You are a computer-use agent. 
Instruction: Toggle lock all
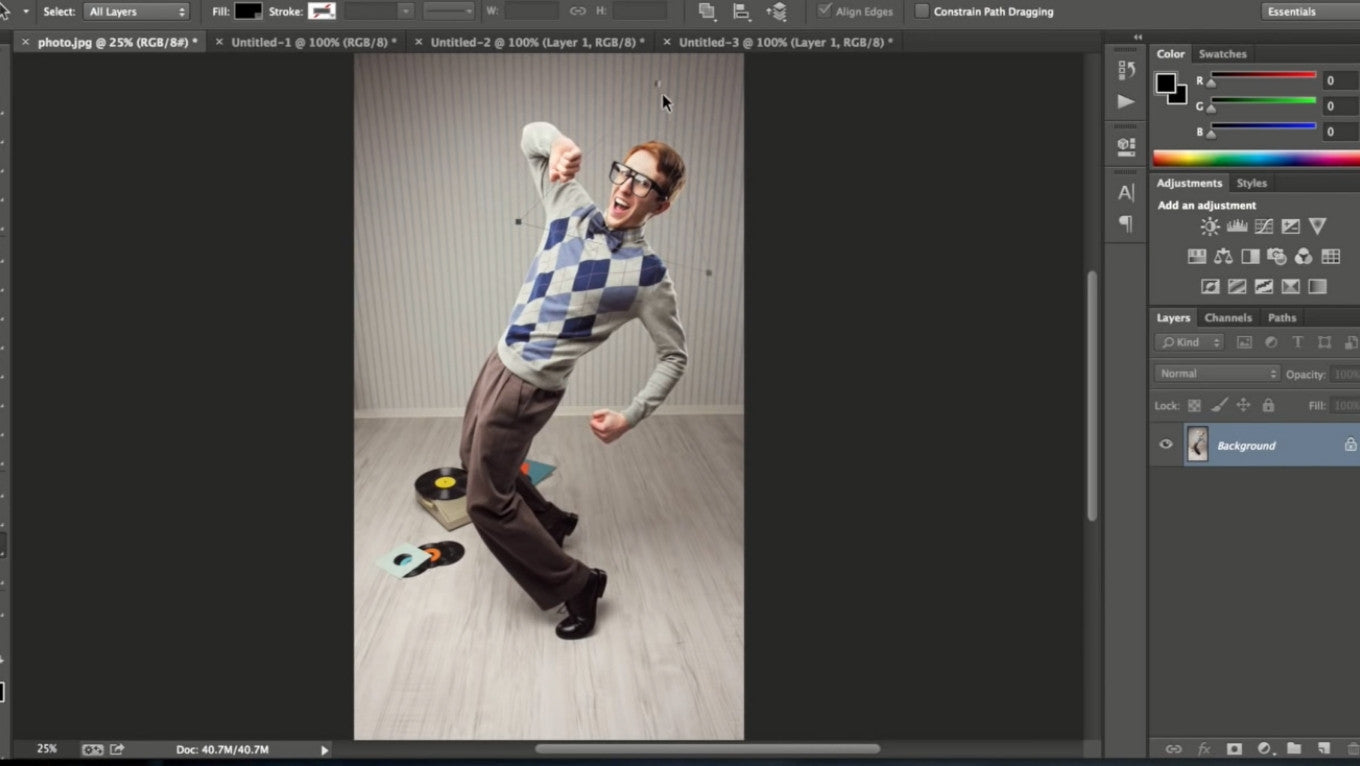[x=1268, y=406]
